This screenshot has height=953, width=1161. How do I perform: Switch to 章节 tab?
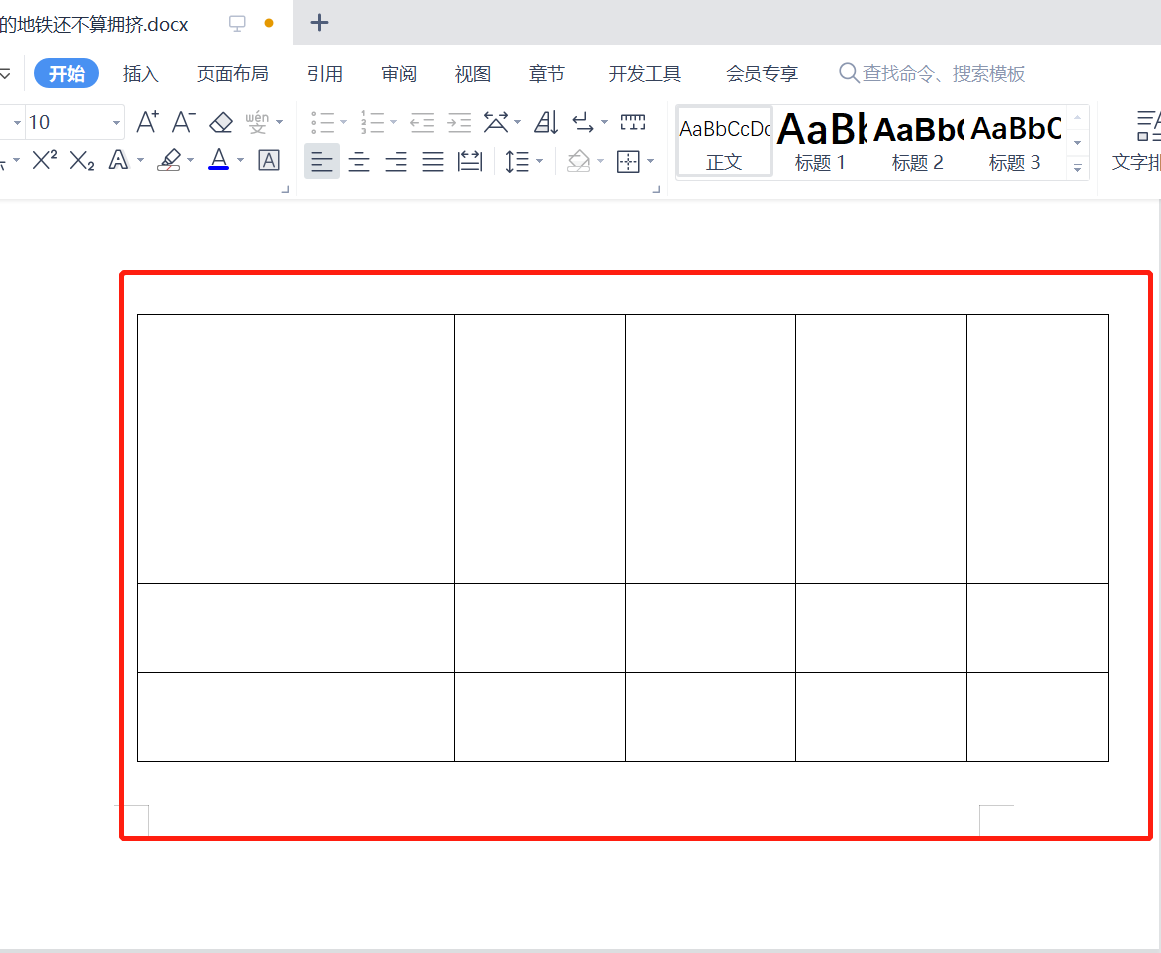point(546,73)
